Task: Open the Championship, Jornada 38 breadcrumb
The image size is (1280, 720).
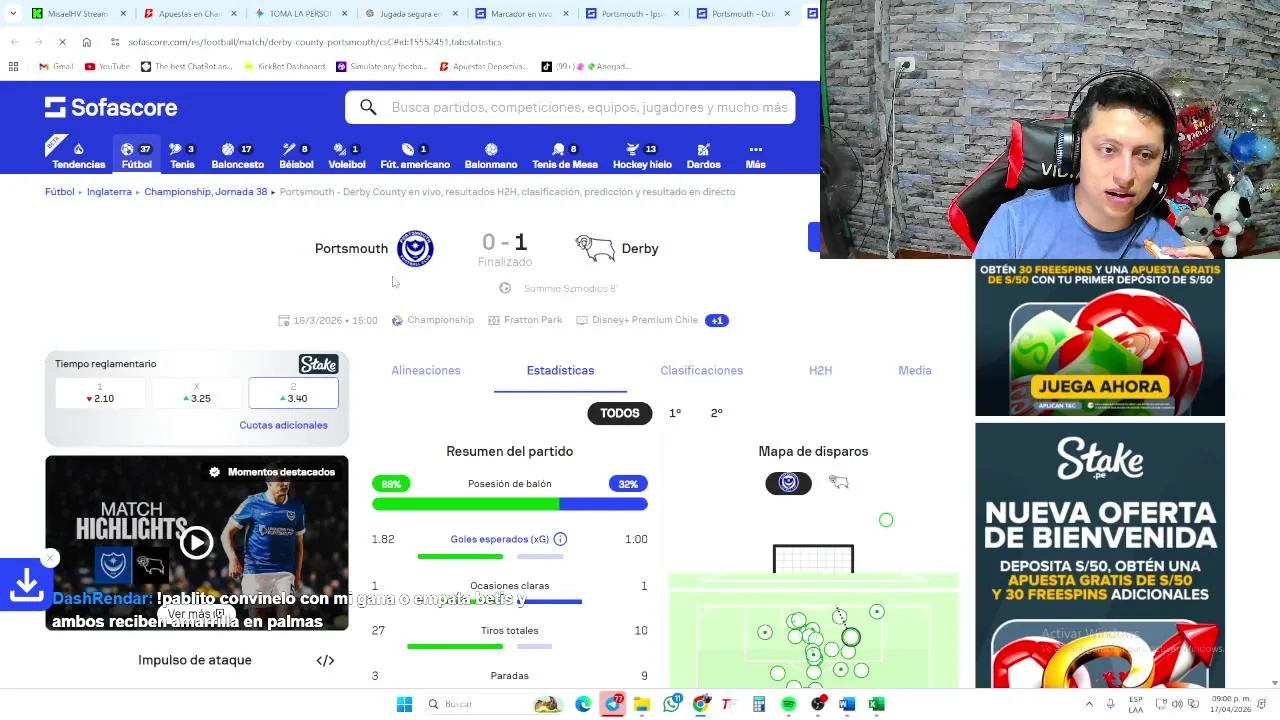Action: (205, 191)
